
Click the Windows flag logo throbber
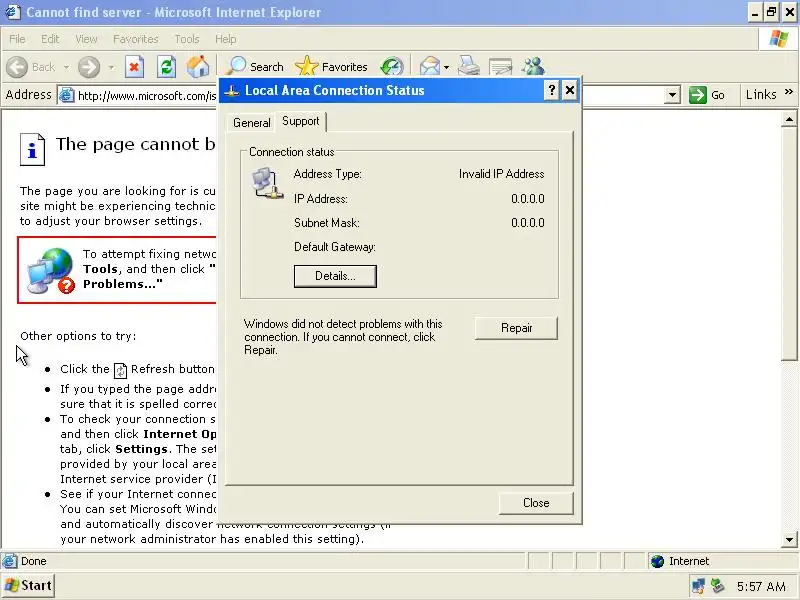779,38
